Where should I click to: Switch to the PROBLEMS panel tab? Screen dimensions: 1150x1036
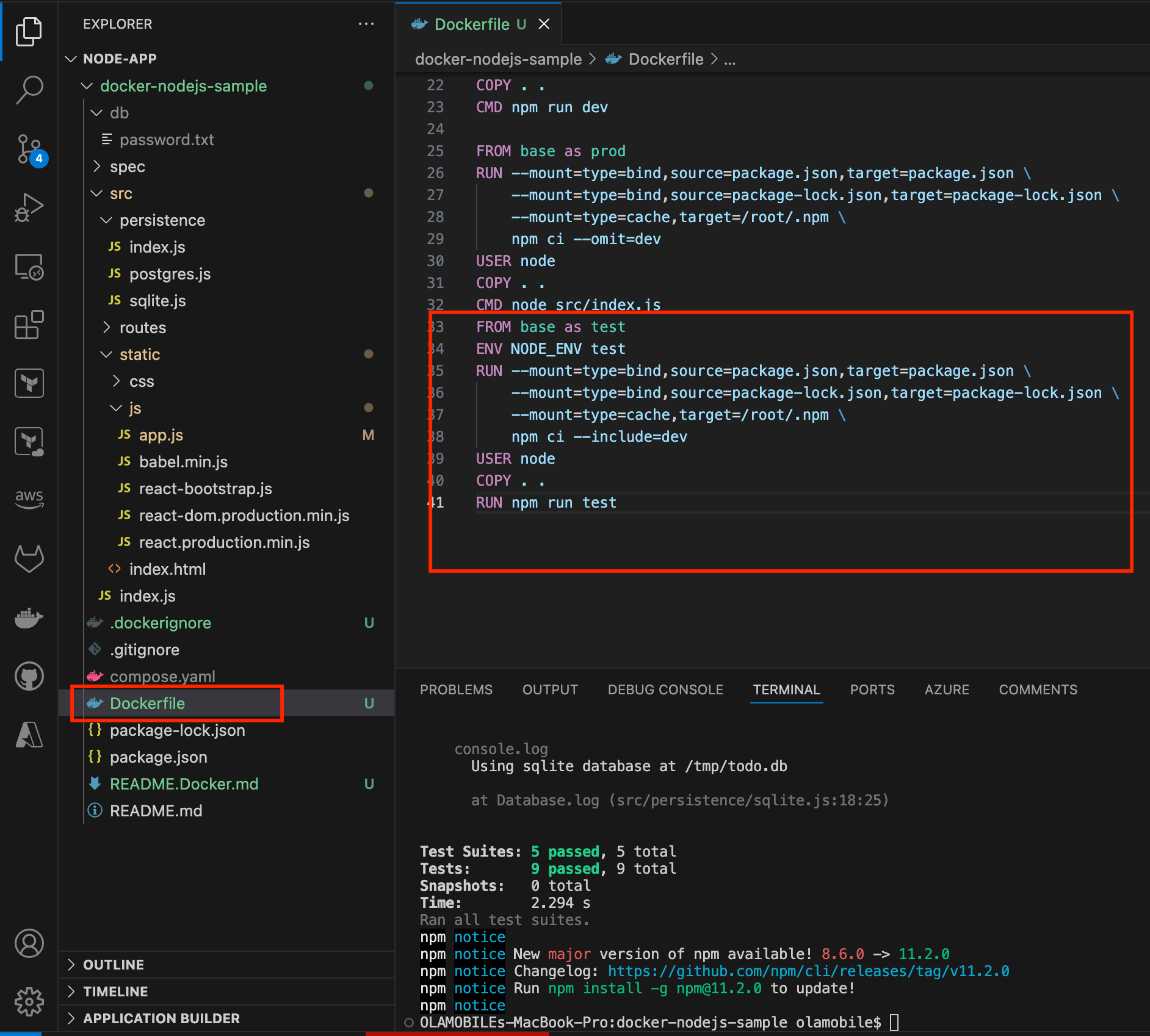point(456,689)
